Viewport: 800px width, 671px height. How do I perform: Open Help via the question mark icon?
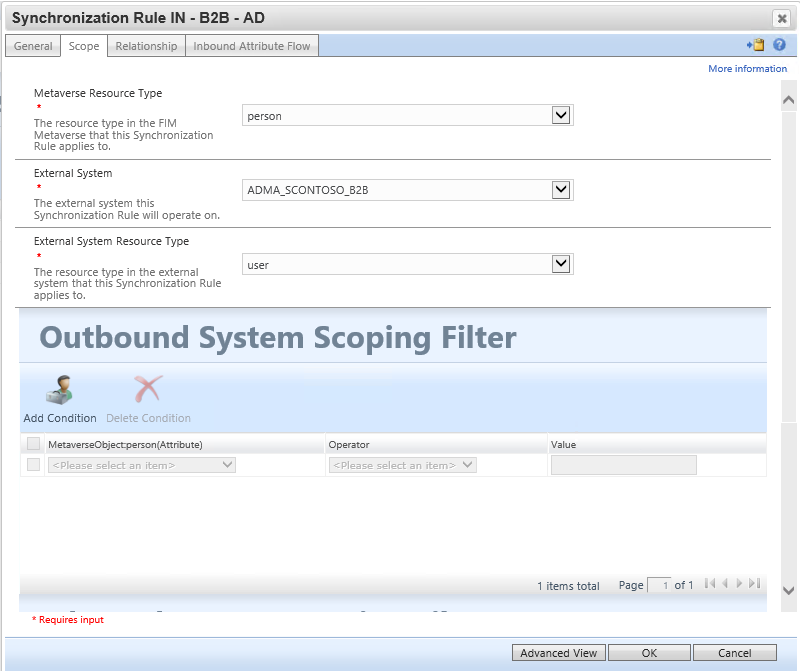[x=780, y=45]
